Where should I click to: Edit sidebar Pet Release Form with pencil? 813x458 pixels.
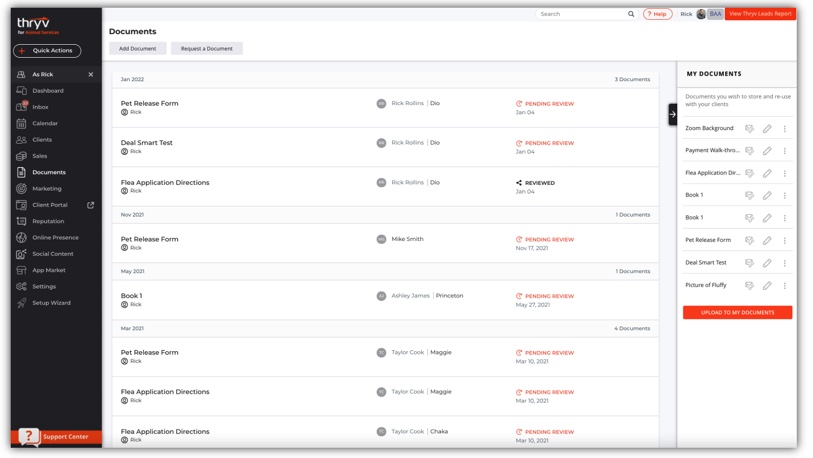767,241
